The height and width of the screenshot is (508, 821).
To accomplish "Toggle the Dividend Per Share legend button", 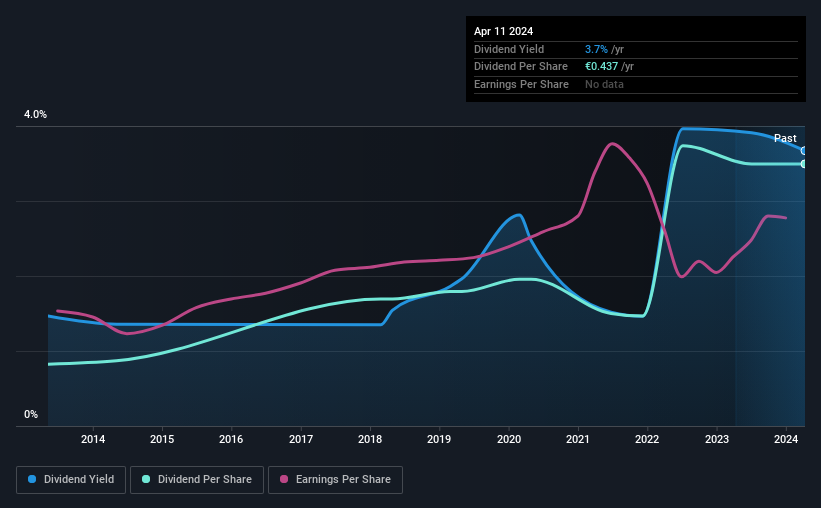I will (x=197, y=480).
